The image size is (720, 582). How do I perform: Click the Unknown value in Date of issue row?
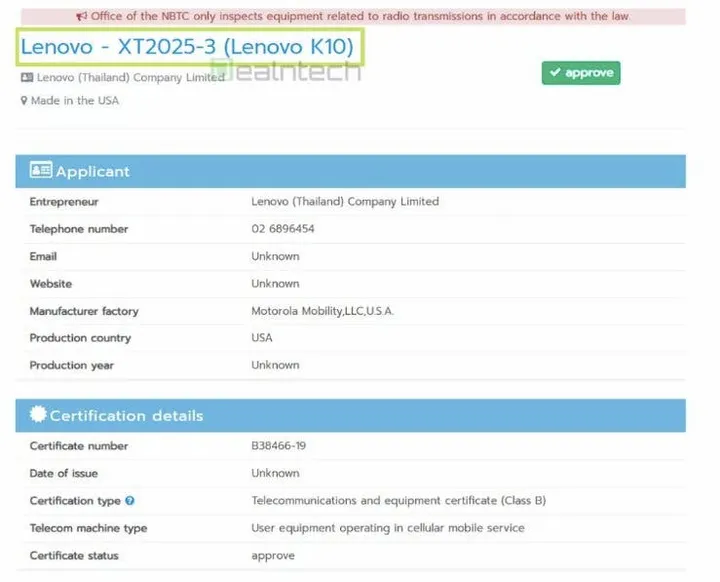275,473
